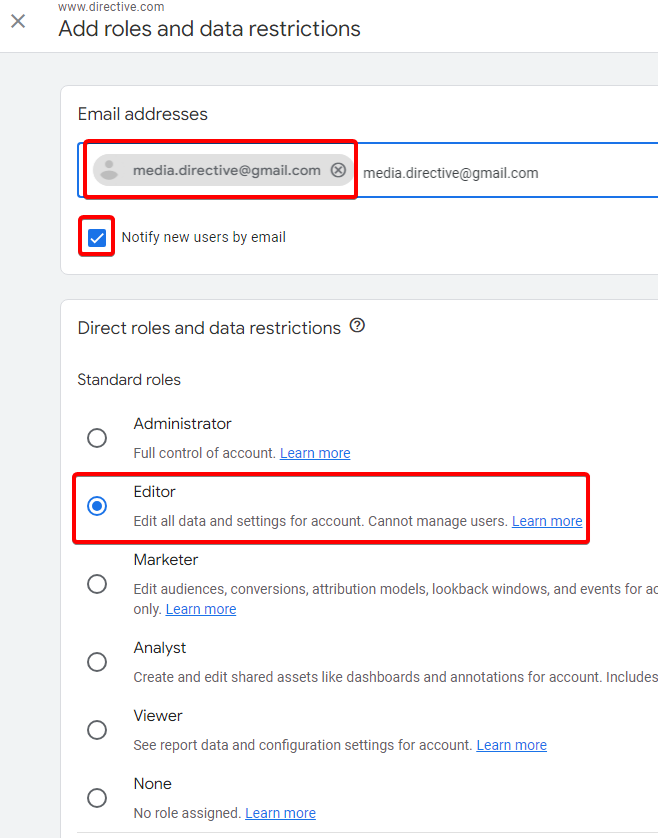Select the Administrator role radio button

tap(97, 438)
